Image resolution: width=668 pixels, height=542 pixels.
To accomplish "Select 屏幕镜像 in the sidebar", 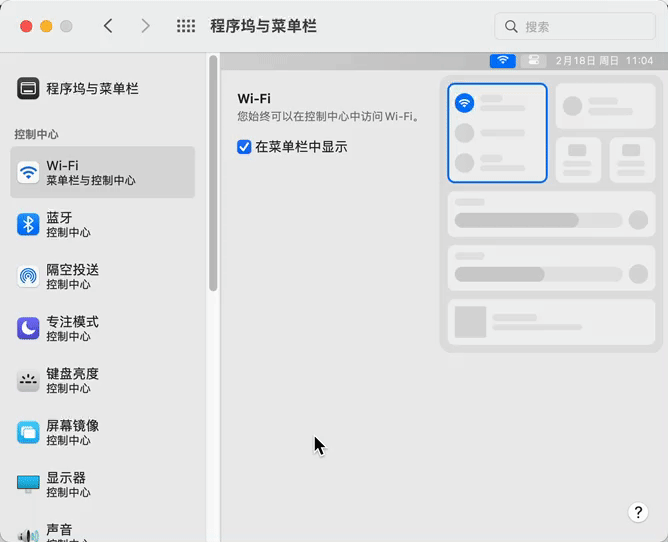I will [103, 432].
